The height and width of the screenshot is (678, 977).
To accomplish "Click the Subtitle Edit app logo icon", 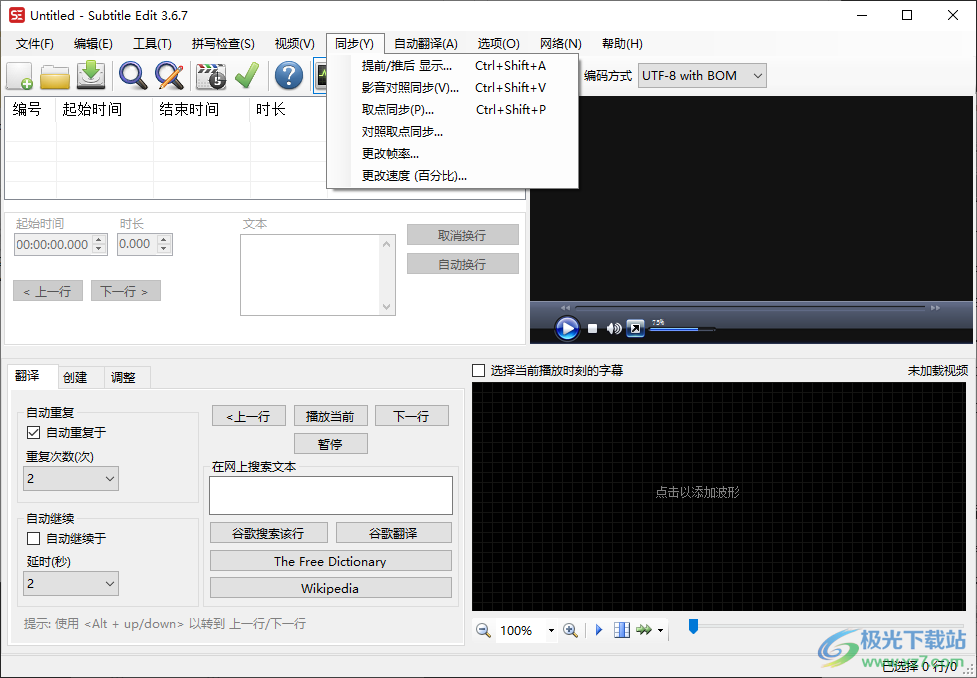I will click(x=17, y=15).
